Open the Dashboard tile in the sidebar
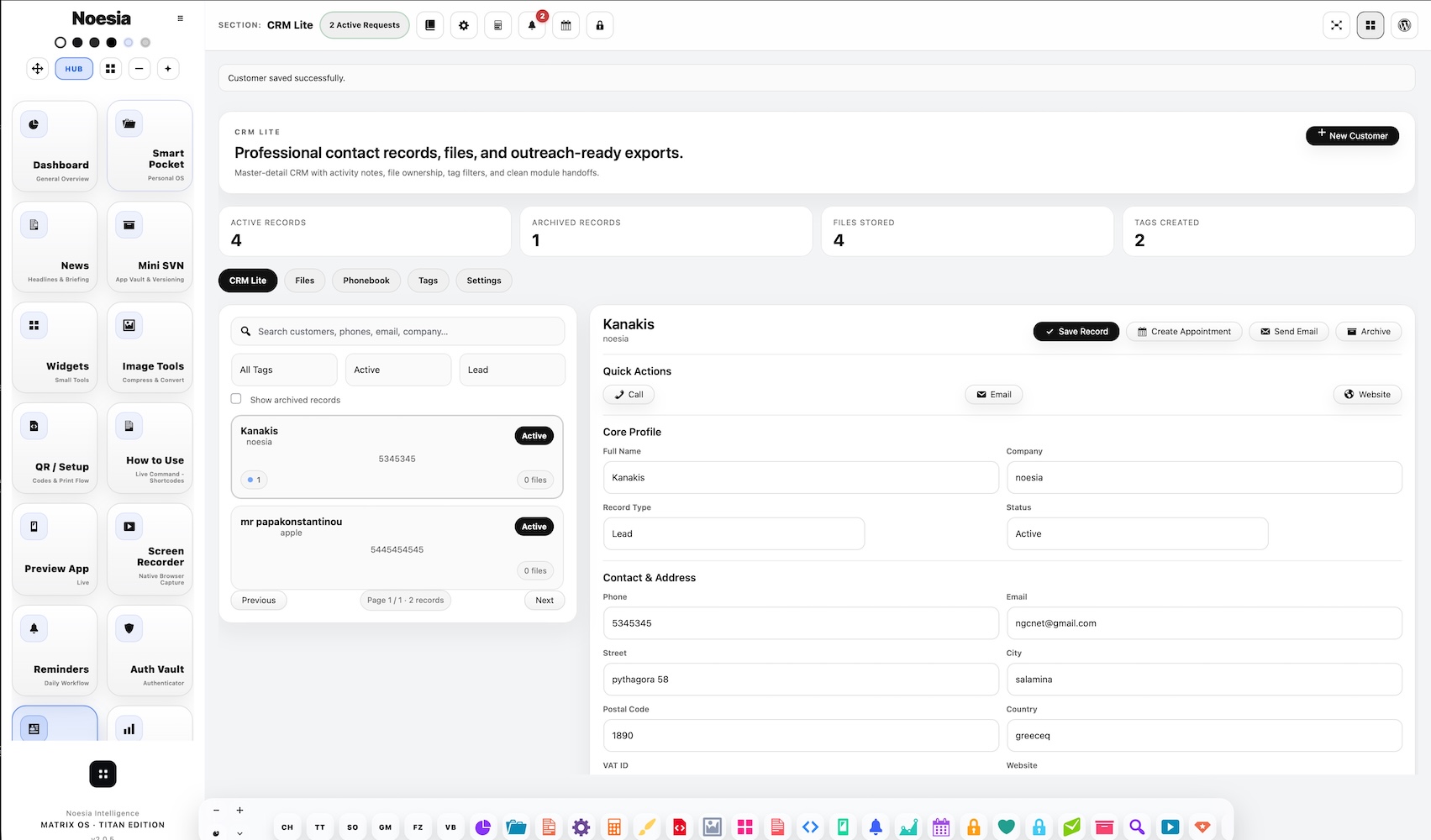1431x840 pixels. (55, 146)
